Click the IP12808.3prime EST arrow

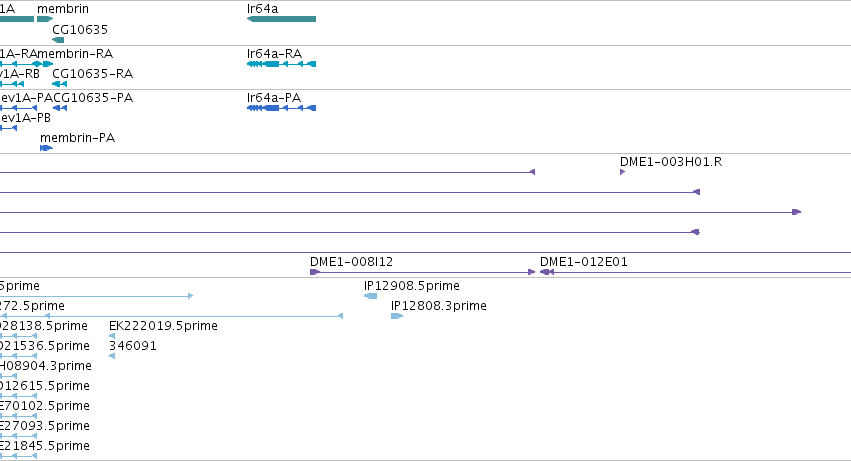click(x=397, y=316)
